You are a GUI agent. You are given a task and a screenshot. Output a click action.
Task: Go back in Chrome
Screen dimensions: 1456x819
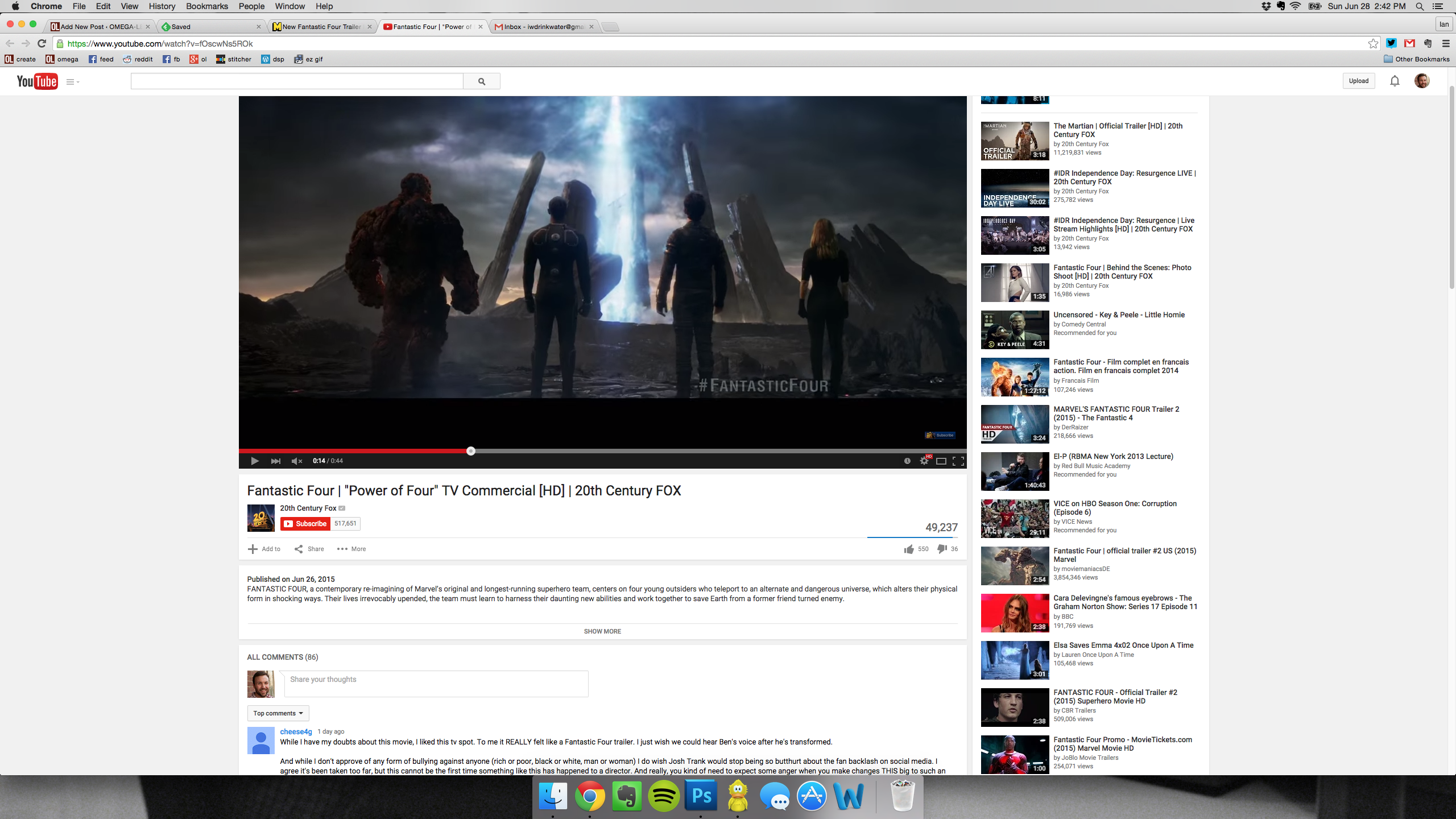click(10, 43)
